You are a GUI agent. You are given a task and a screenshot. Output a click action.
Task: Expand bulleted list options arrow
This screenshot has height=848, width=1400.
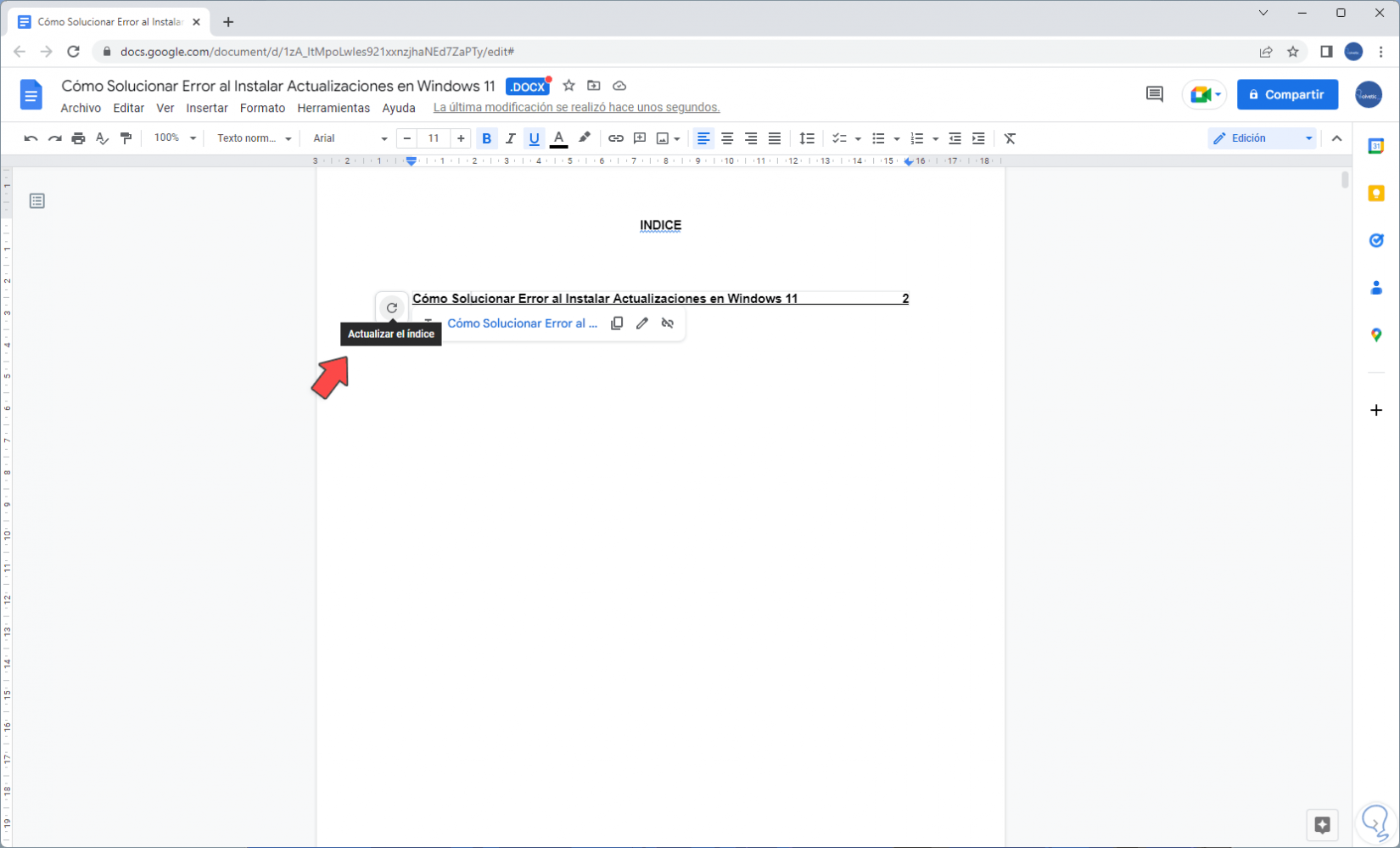pyautogui.click(x=897, y=138)
